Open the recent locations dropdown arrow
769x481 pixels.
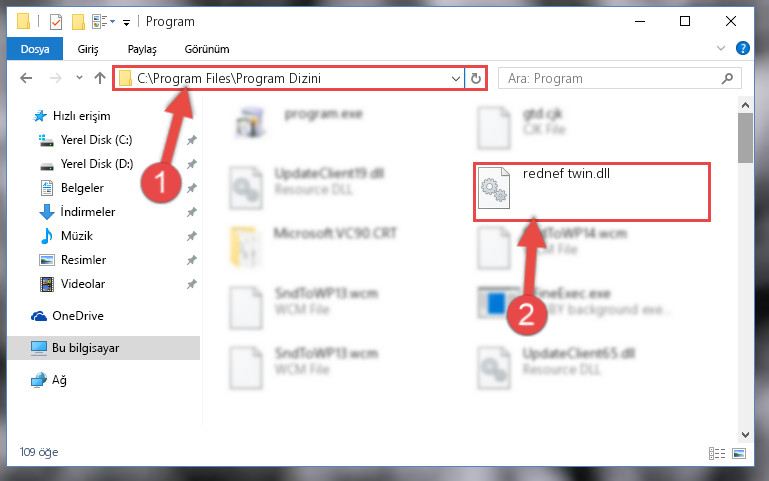[x=79, y=78]
